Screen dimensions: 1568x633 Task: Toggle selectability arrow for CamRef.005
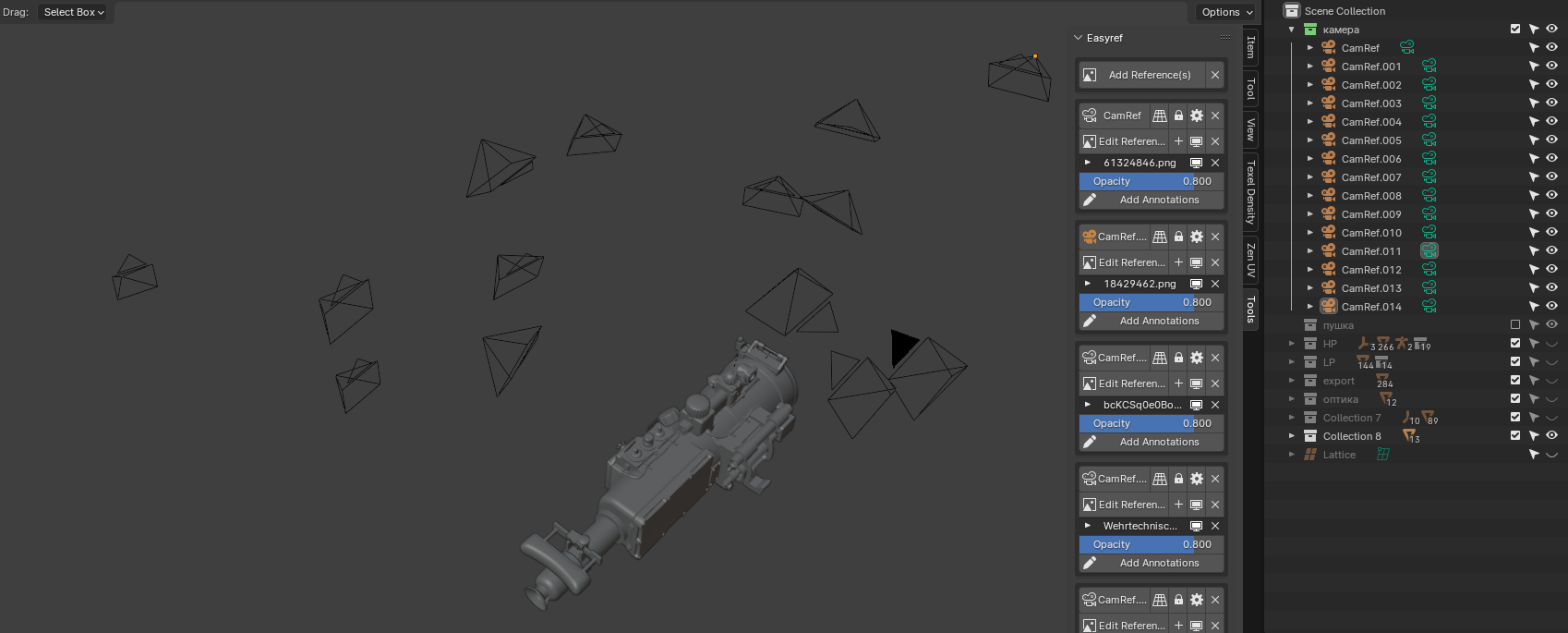click(1534, 140)
